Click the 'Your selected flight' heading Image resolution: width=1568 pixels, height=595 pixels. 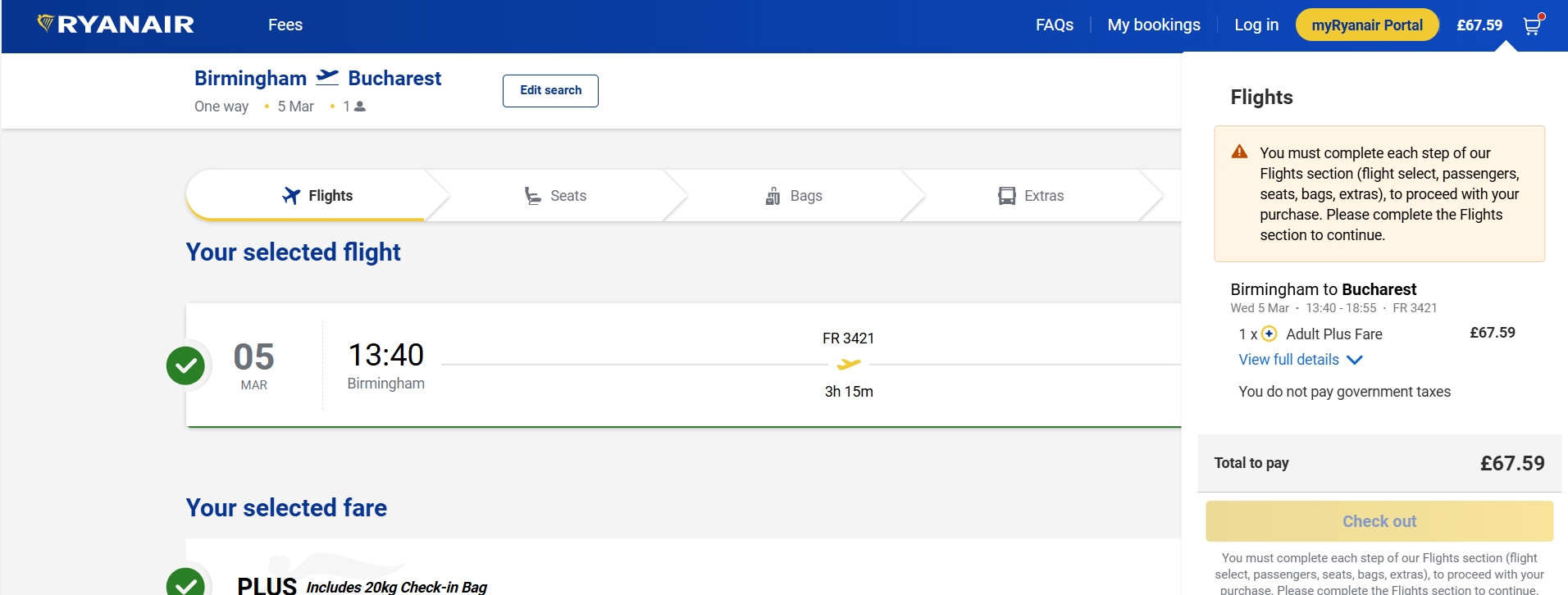coord(293,252)
